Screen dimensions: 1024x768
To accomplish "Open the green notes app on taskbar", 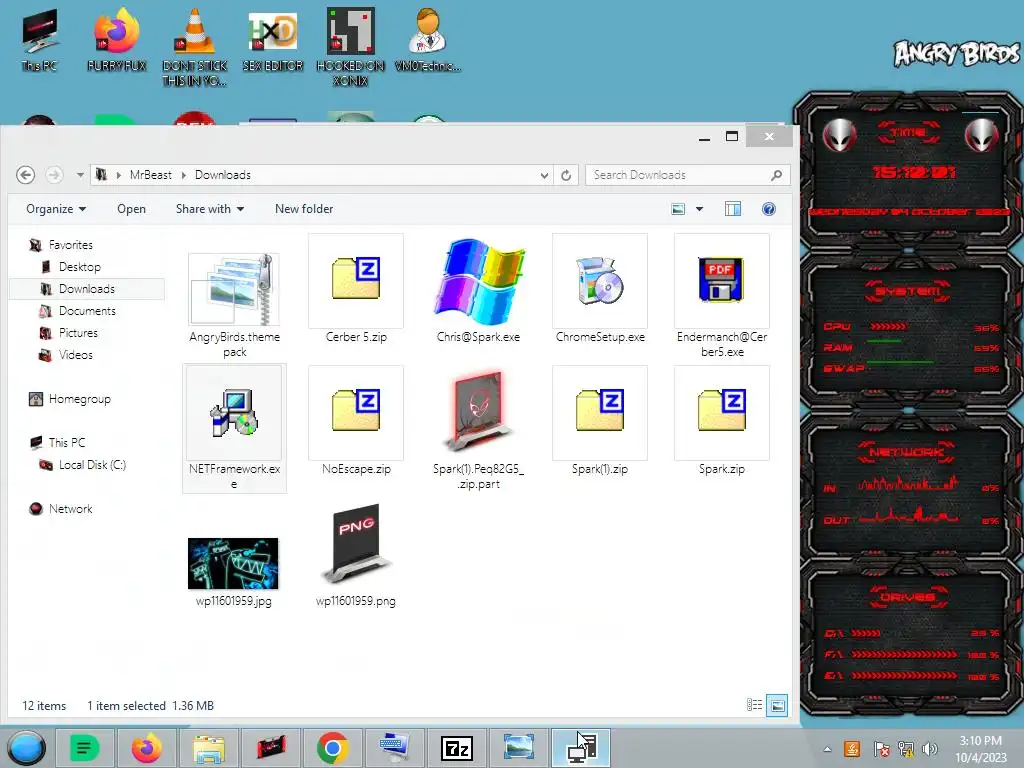I will coord(84,748).
